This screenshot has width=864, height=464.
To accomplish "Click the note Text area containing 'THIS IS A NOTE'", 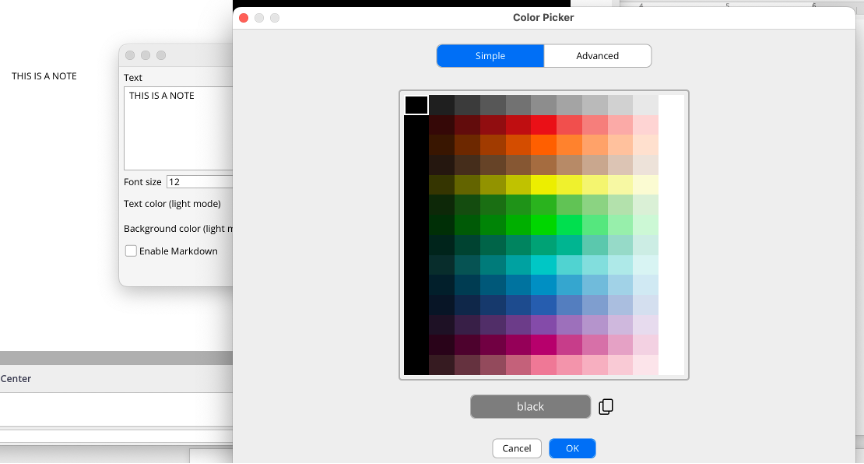I will click(x=177, y=128).
